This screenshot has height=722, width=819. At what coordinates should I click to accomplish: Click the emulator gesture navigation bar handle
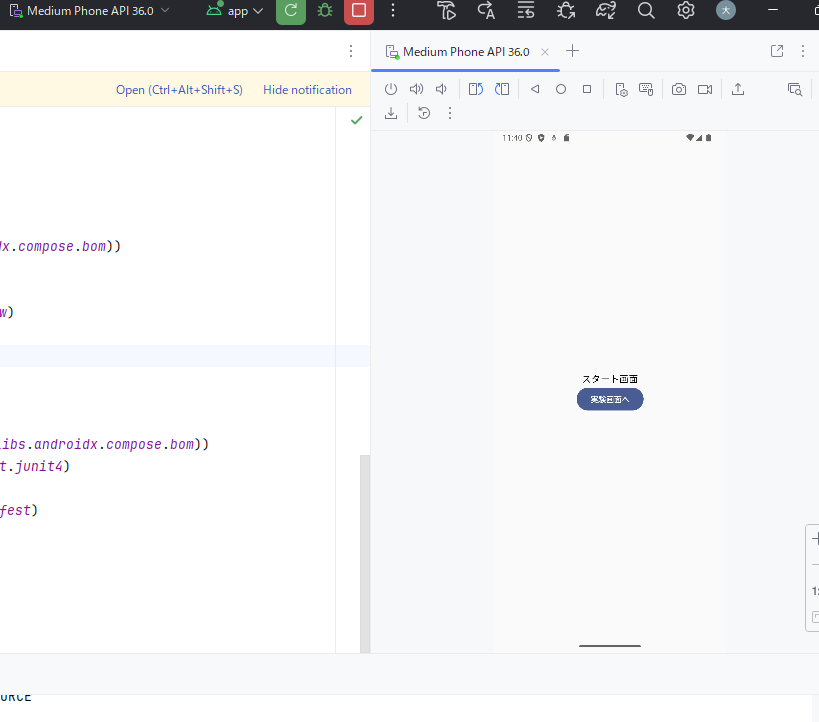pyautogui.click(x=610, y=646)
